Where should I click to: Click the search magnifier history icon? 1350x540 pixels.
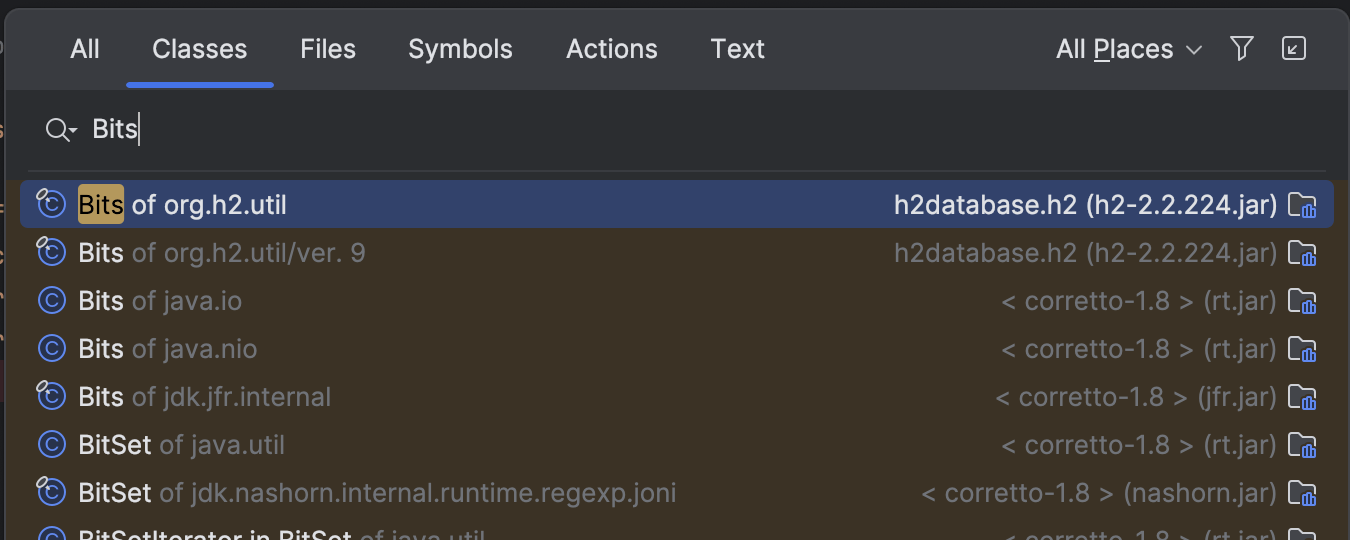[60, 130]
